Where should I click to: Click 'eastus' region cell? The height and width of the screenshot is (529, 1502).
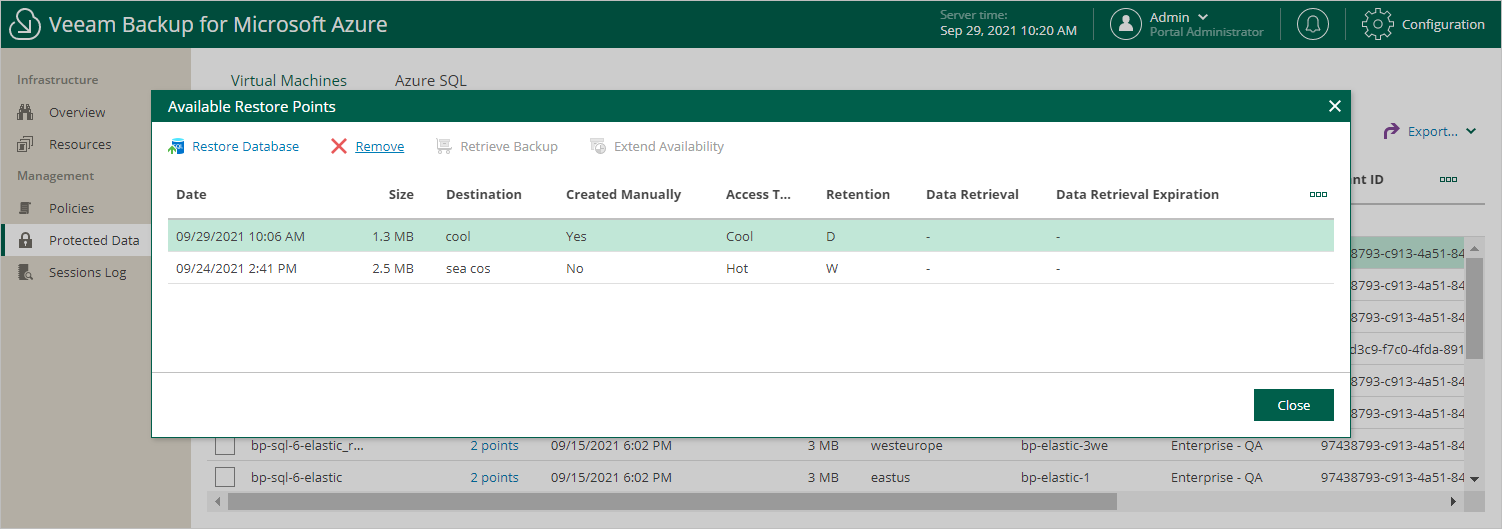[x=892, y=477]
